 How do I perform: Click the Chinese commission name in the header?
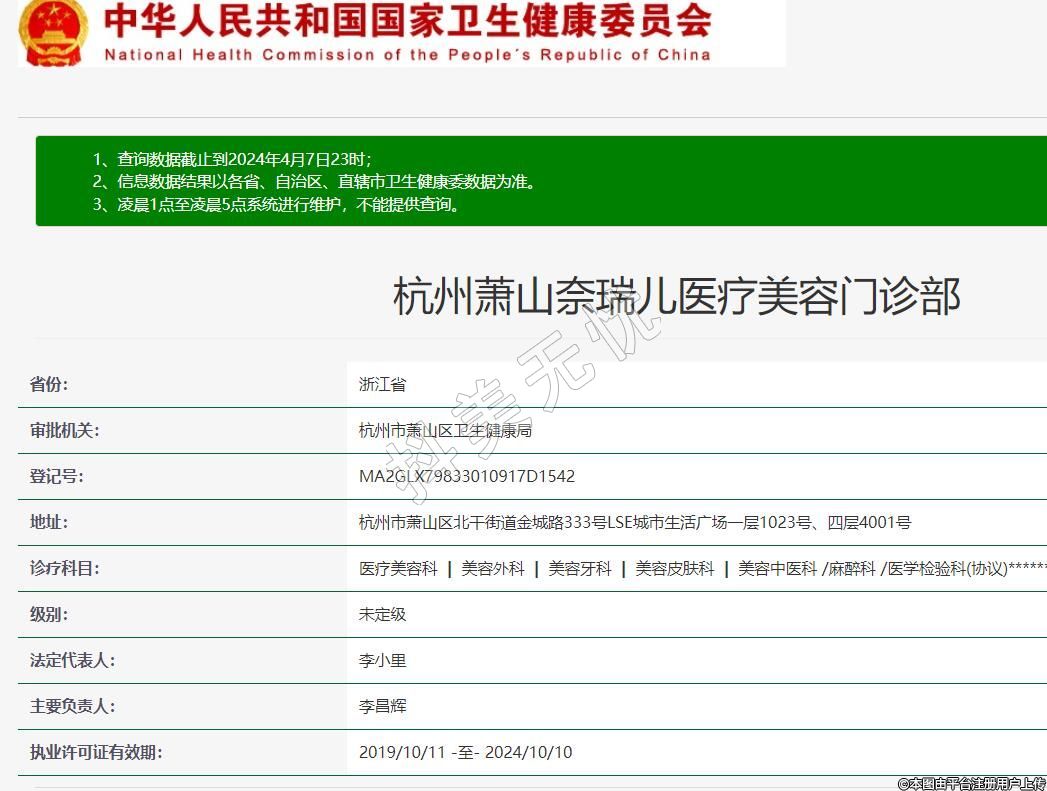coord(408,20)
